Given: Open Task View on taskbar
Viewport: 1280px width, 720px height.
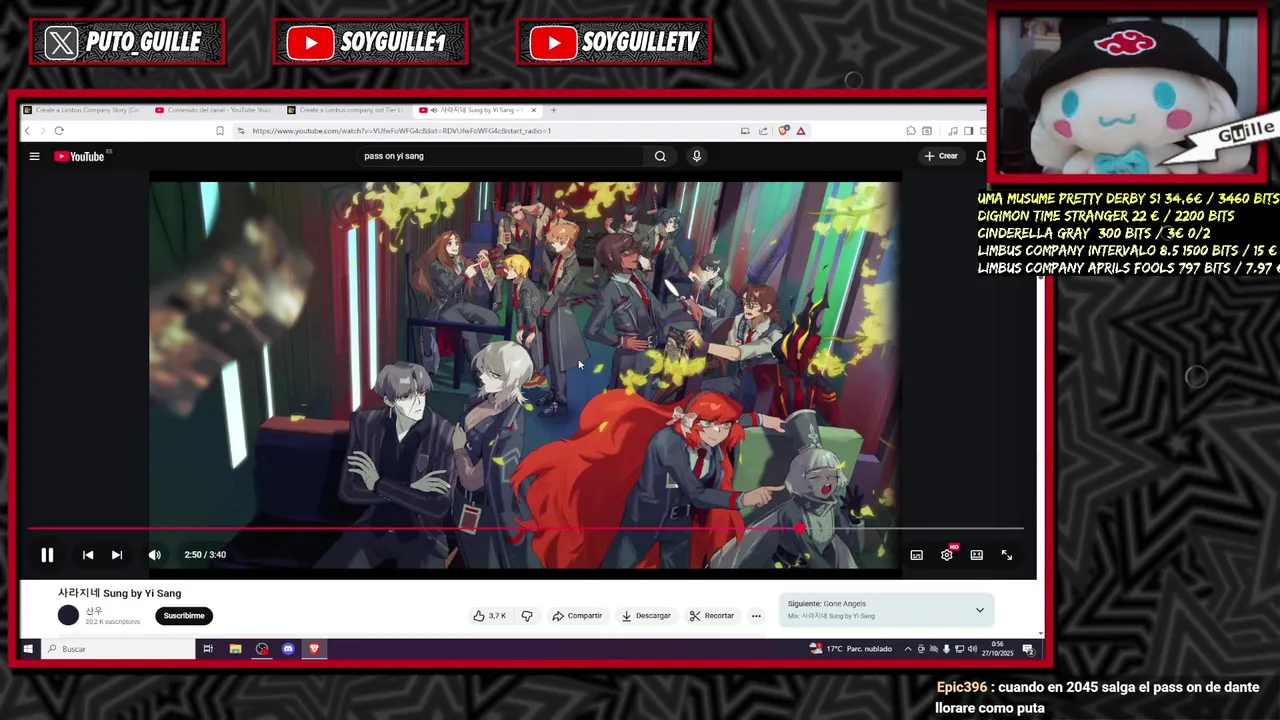Looking at the screenshot, I should [x=208, y=649].
